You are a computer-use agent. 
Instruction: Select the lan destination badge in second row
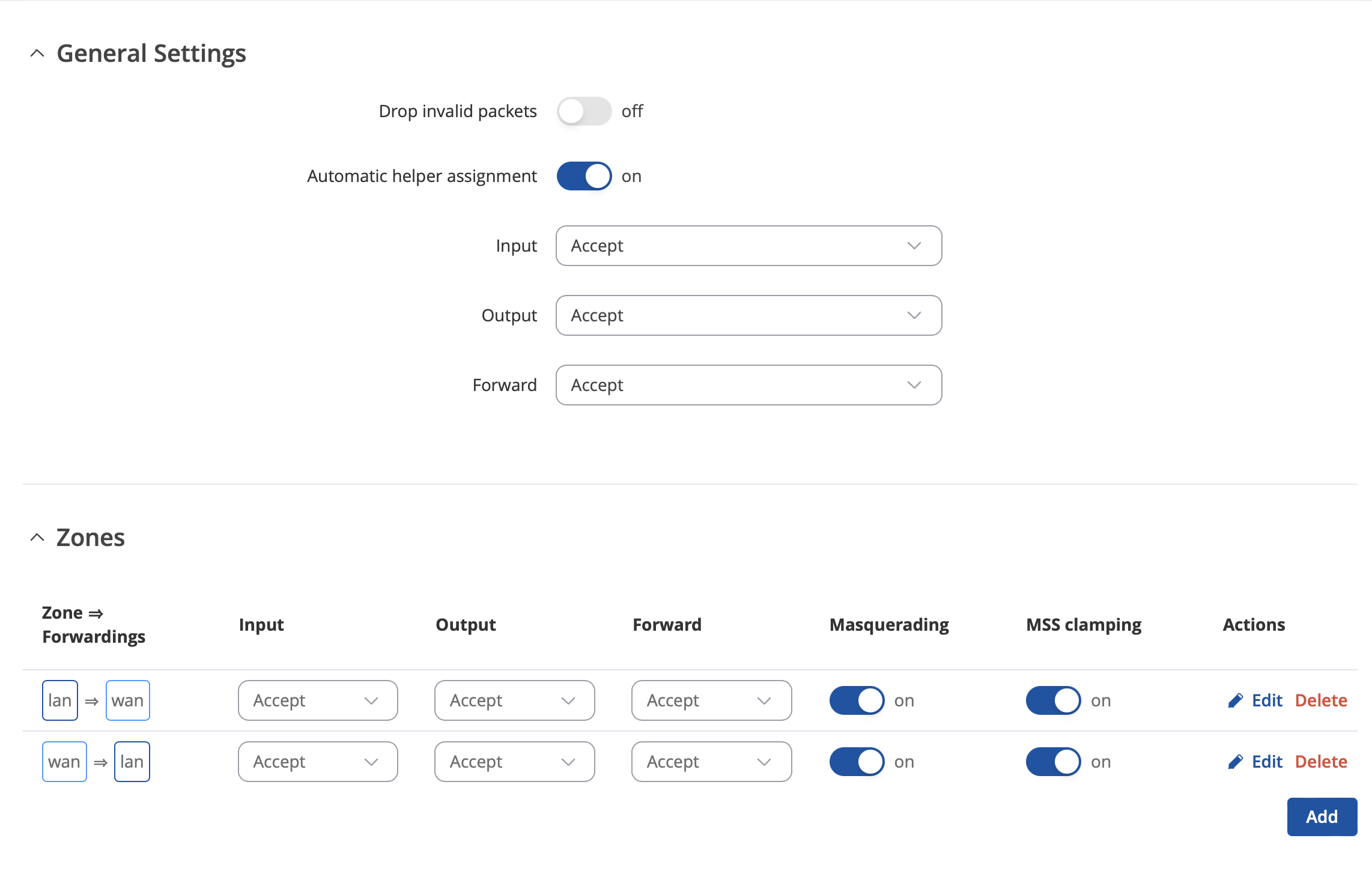click(x=132, y=762)
